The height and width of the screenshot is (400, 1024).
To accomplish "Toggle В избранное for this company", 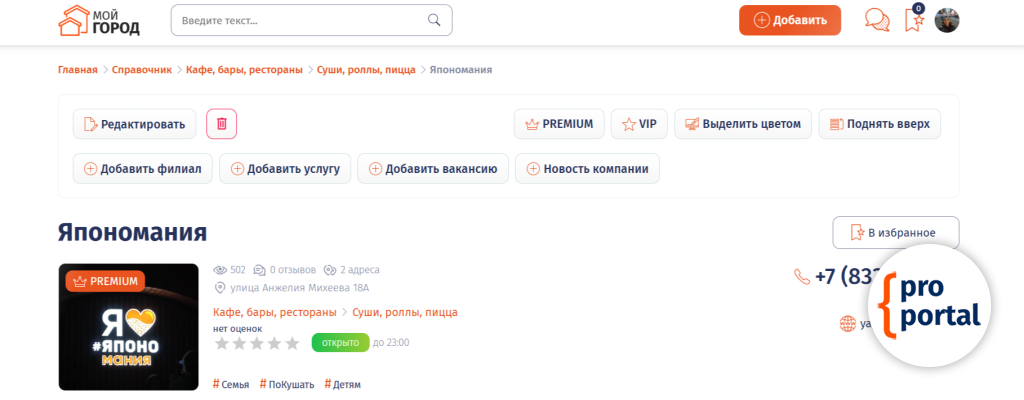I will pyautogui.click(x=895, y=232).
